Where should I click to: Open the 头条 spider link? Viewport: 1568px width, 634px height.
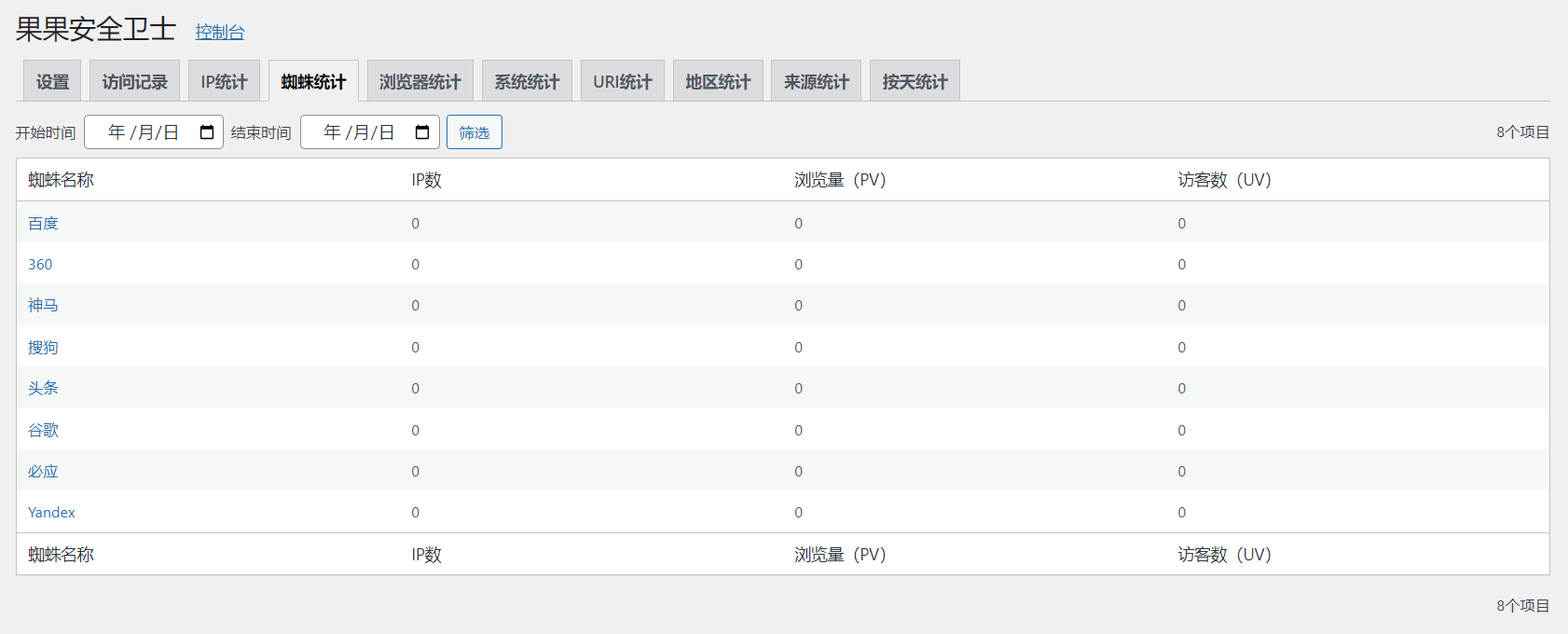tap(43, 388)
